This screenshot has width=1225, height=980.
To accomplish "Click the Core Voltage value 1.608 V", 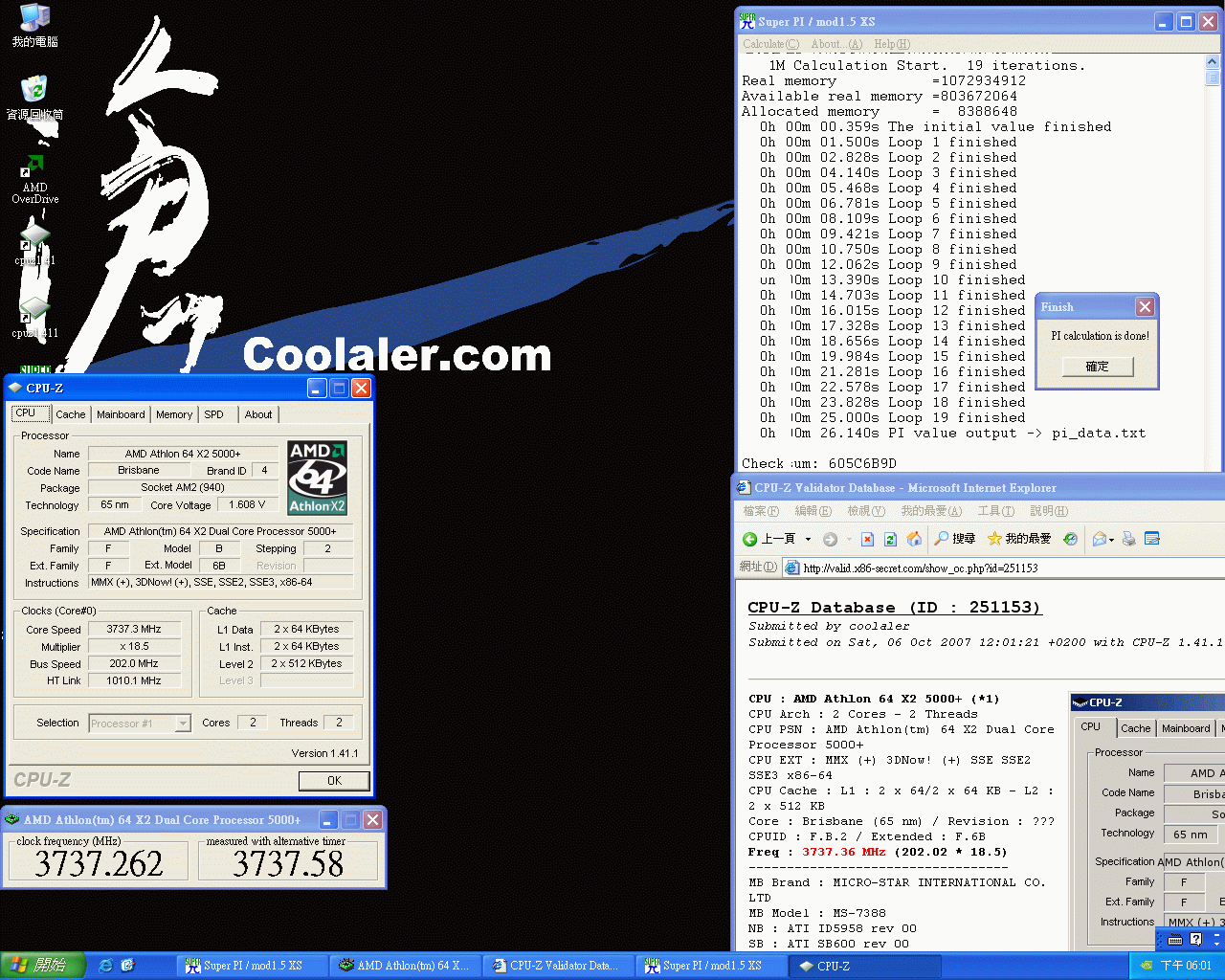I will click(x=247, y=504).
